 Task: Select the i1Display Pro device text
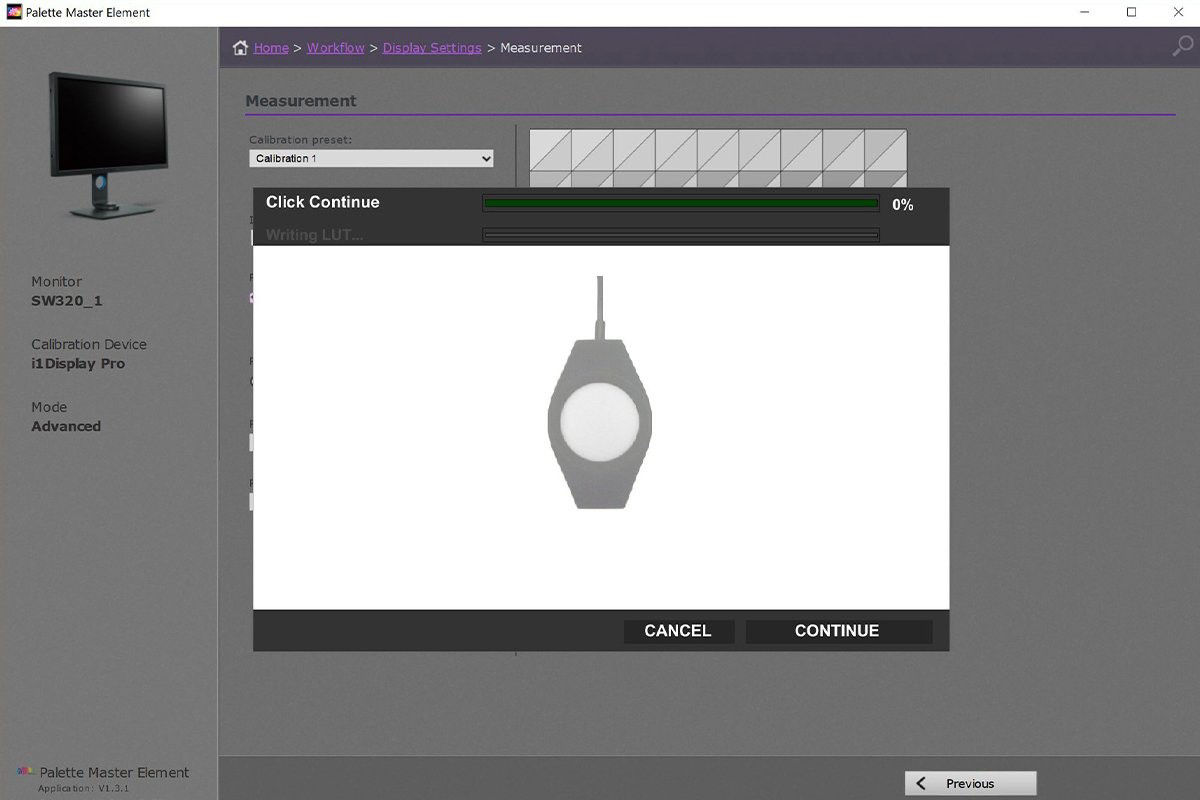pyautogui.click(x=78, y=364)
